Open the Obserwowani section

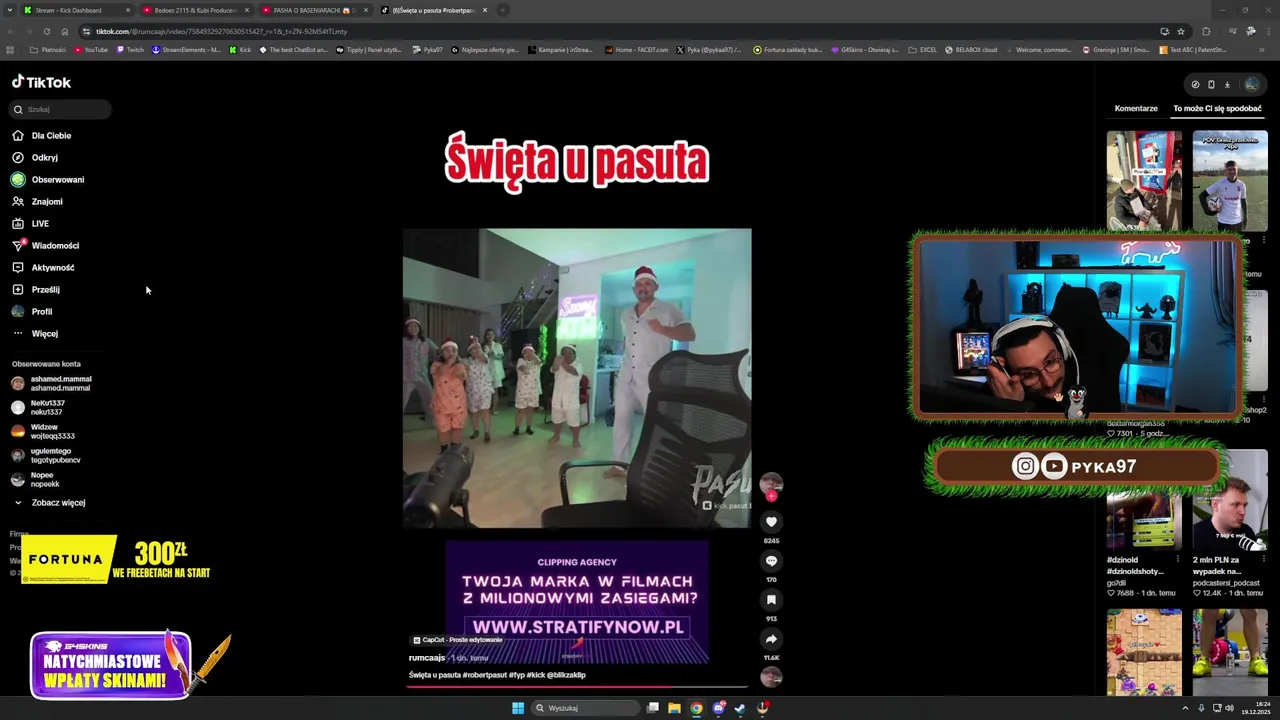click(x=57, y=179)
